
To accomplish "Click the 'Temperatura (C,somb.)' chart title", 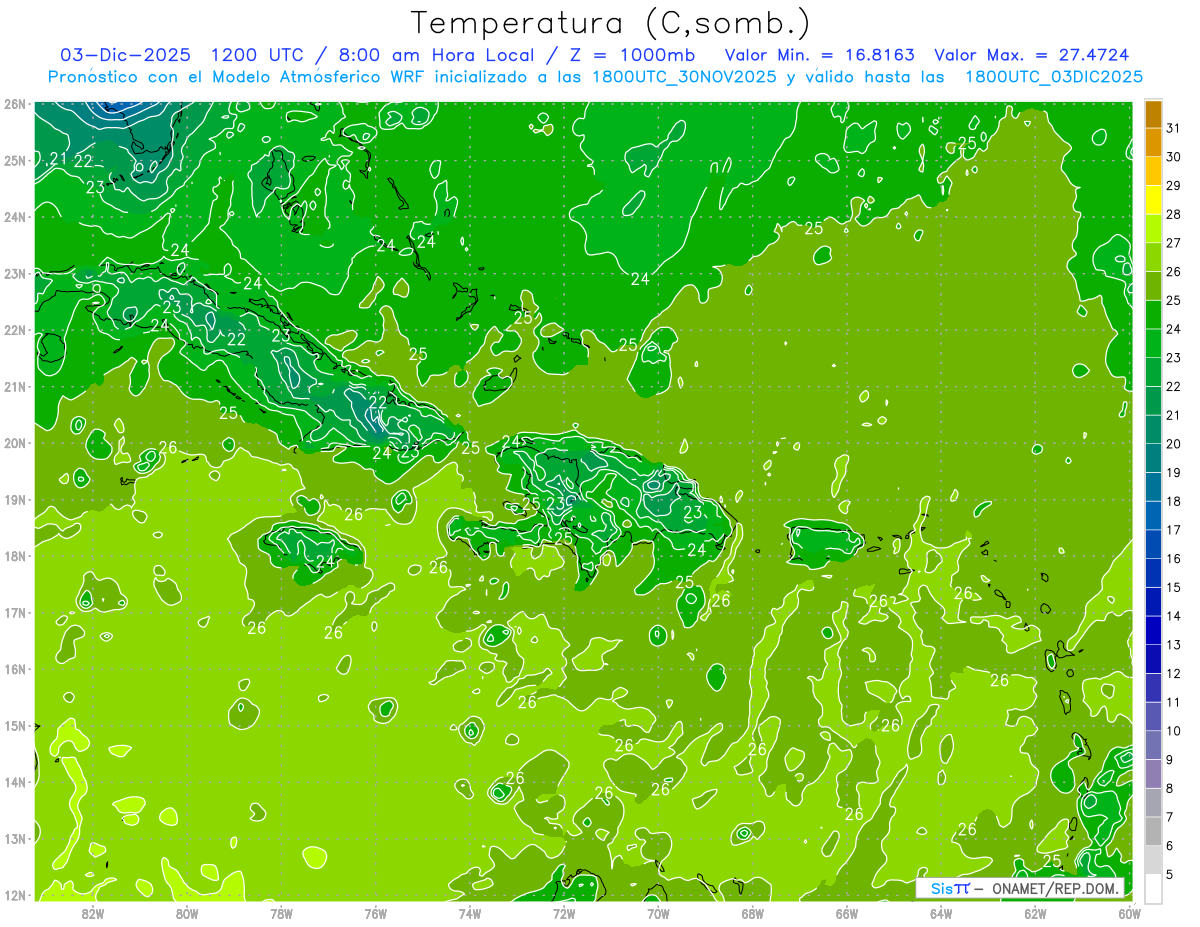I will (x=610, y=23).
